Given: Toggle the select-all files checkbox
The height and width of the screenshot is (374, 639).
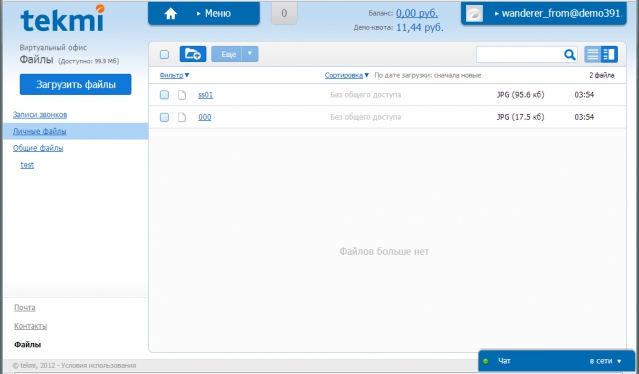Looking at the screenshot, I should [x=164, y=54].
